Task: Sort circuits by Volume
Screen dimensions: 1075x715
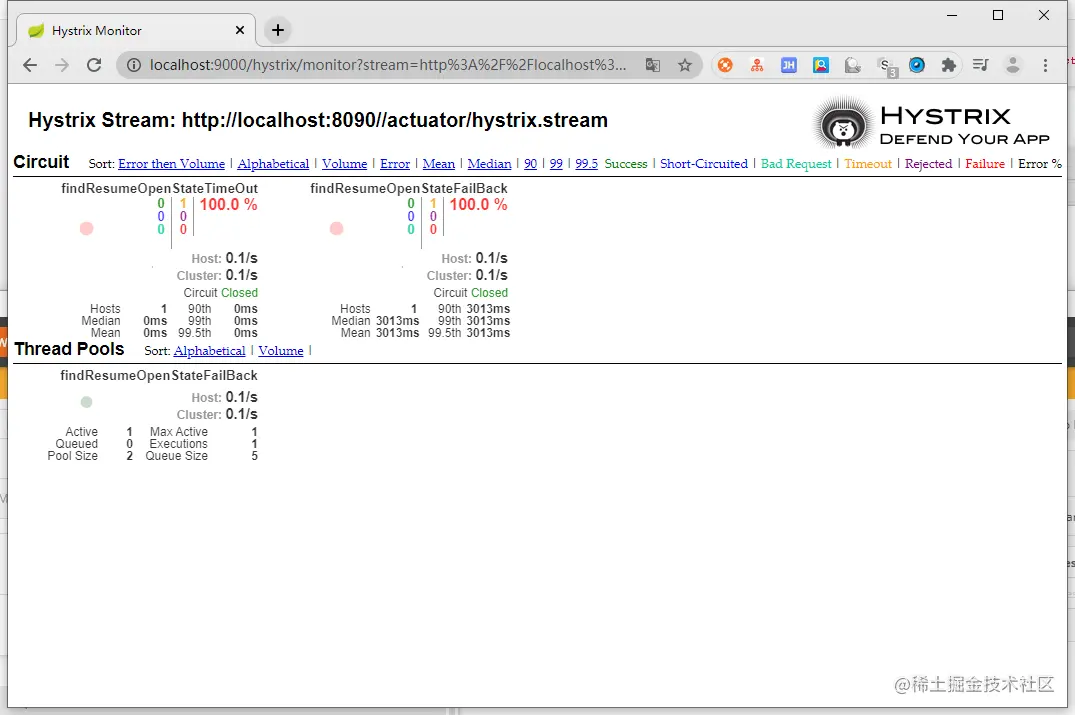Action: 344,164
